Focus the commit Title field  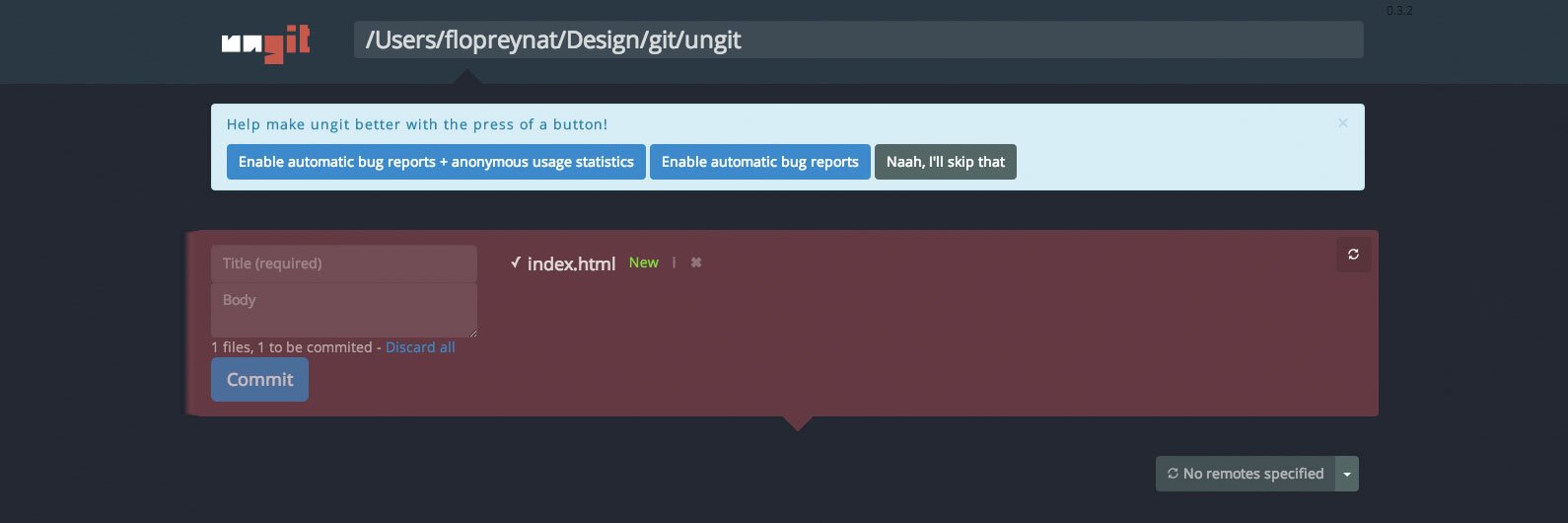[344, 263]
